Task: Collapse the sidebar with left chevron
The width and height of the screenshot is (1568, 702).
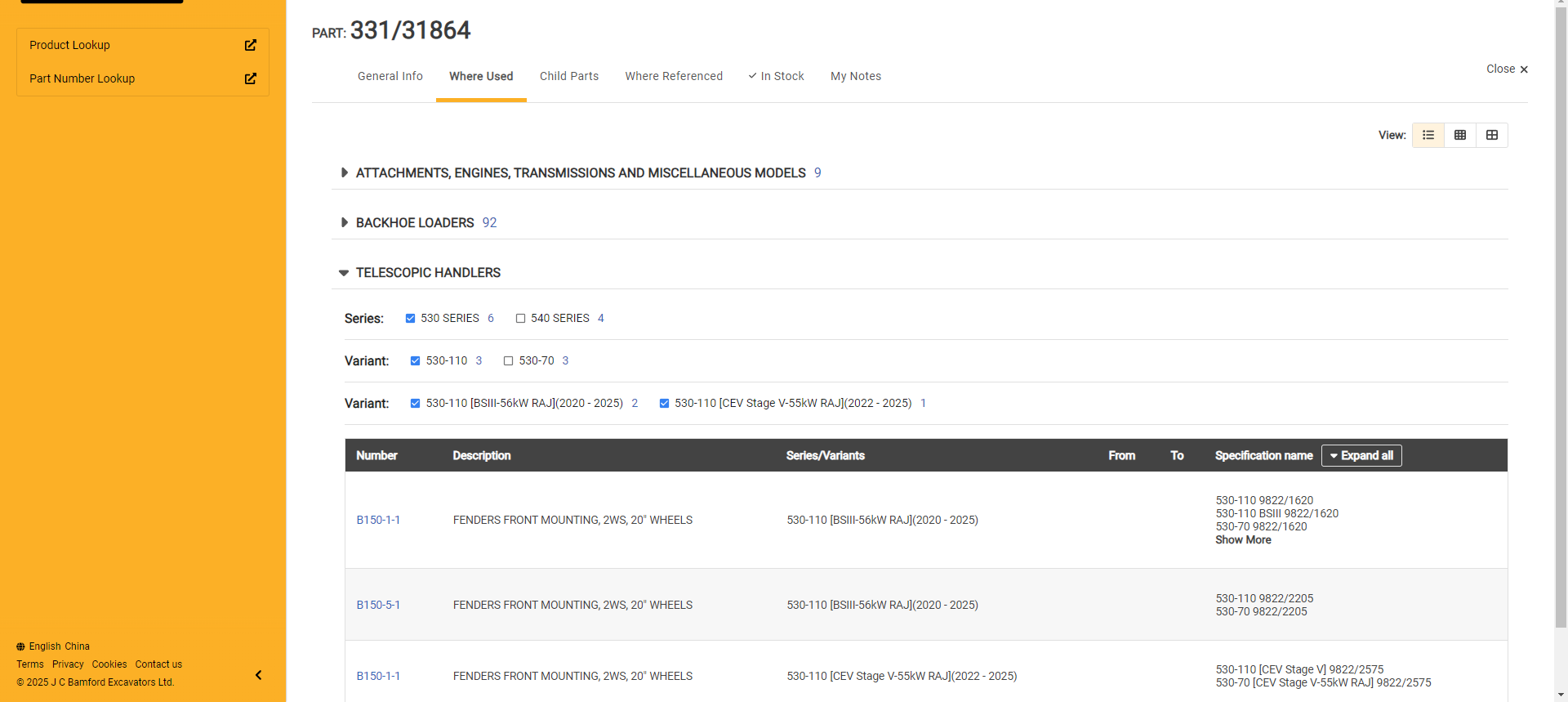Action: (258, 675)
